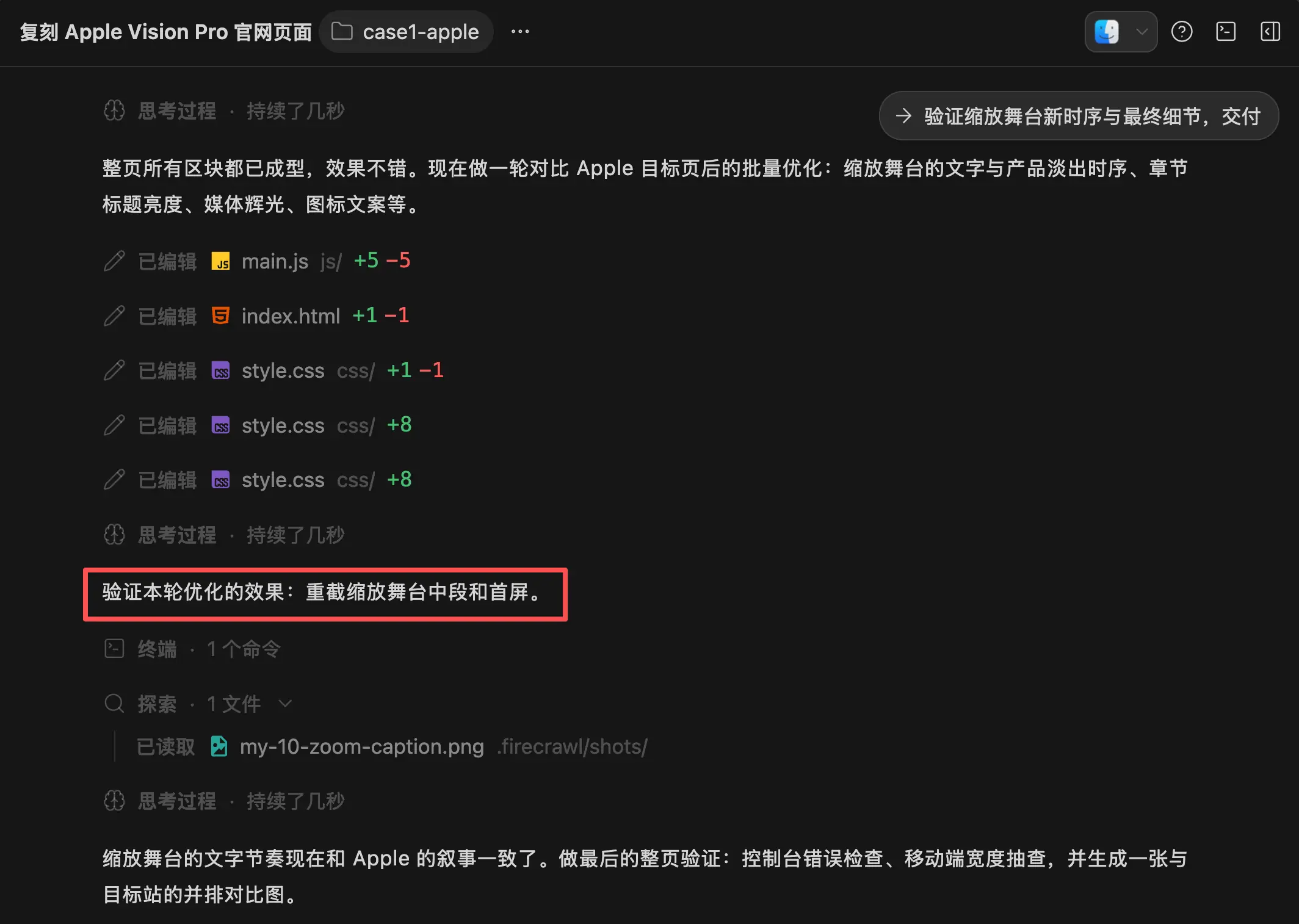Click the conversation title 复刻 Apple Vision Pro 官网页面
The image size is (1299, 924).
pos(166,32)
